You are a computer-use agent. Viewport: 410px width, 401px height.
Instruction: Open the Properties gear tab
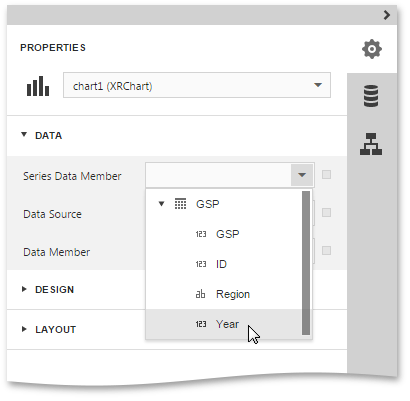[x=372, y=49]
